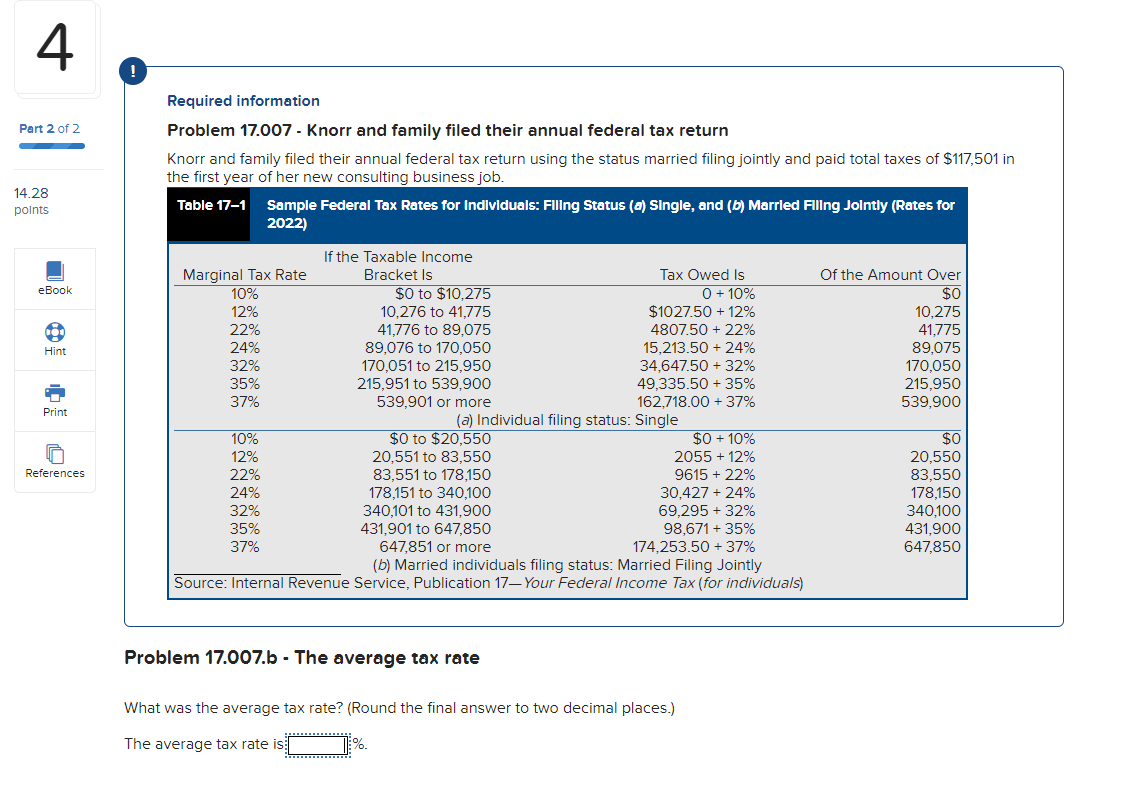
Task: Click the bracket cell 89,076 to 170,050
Action: point(428,348)
